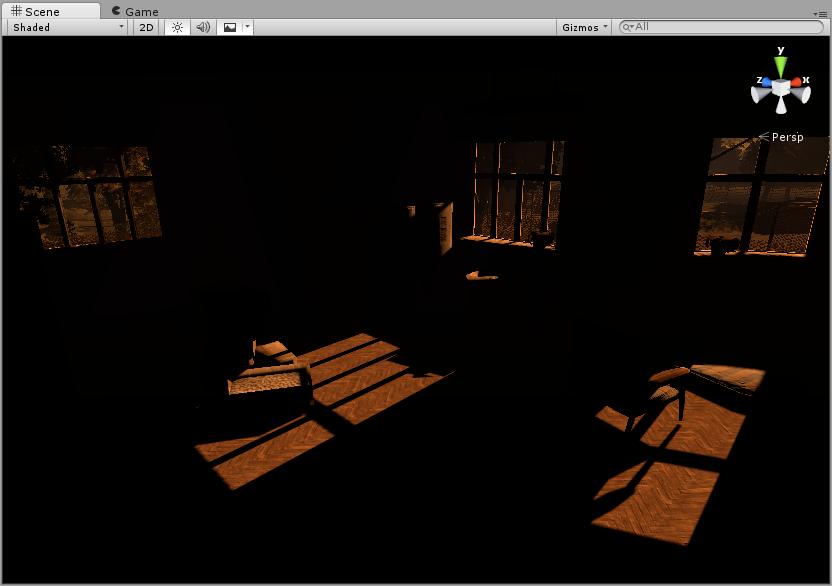Viewport: 832px width, 586px height.
Task: Click the green Y axis cone
Action: (x=781, y=67)
